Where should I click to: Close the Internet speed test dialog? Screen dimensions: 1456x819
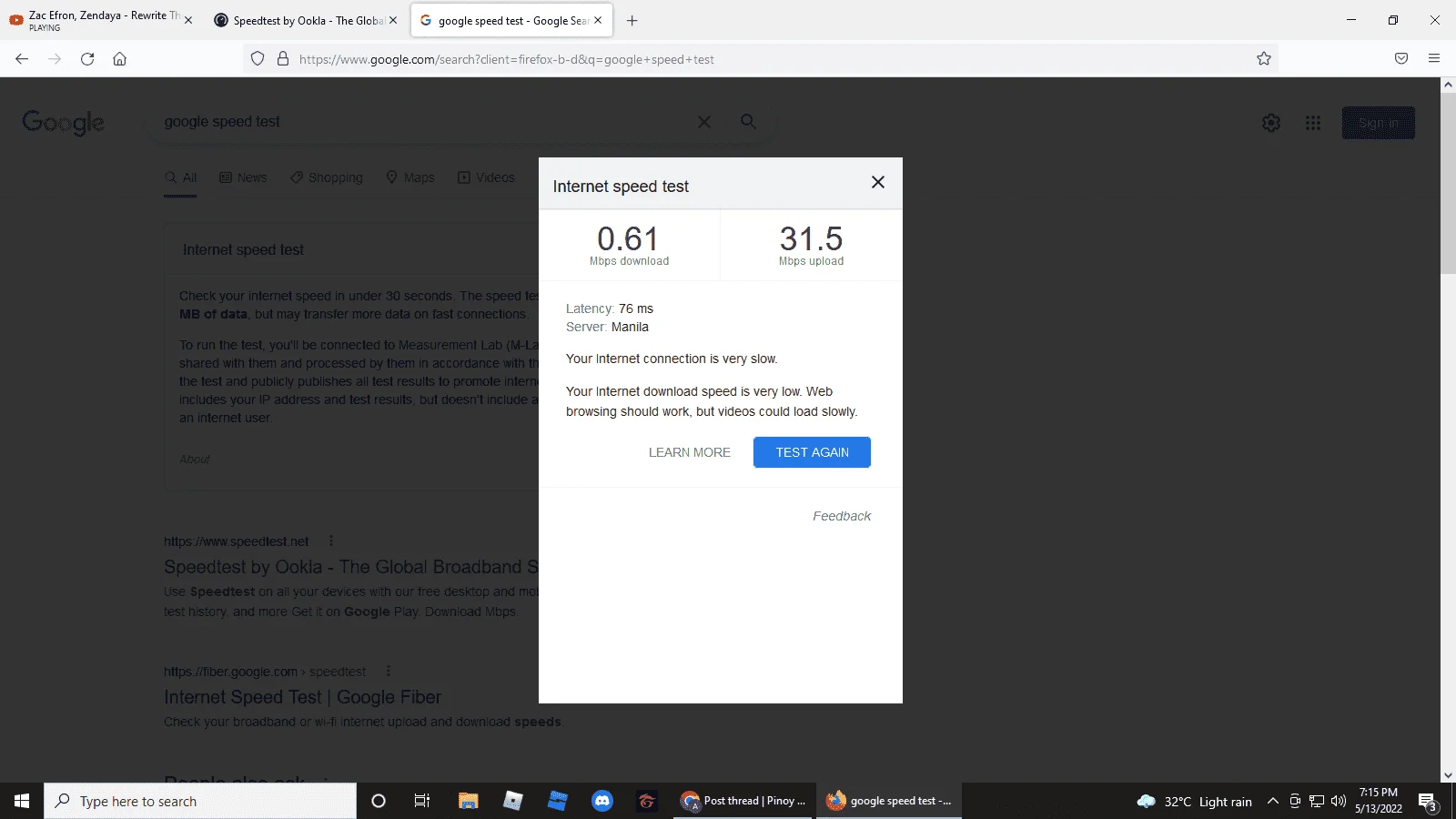pos(877,182)
